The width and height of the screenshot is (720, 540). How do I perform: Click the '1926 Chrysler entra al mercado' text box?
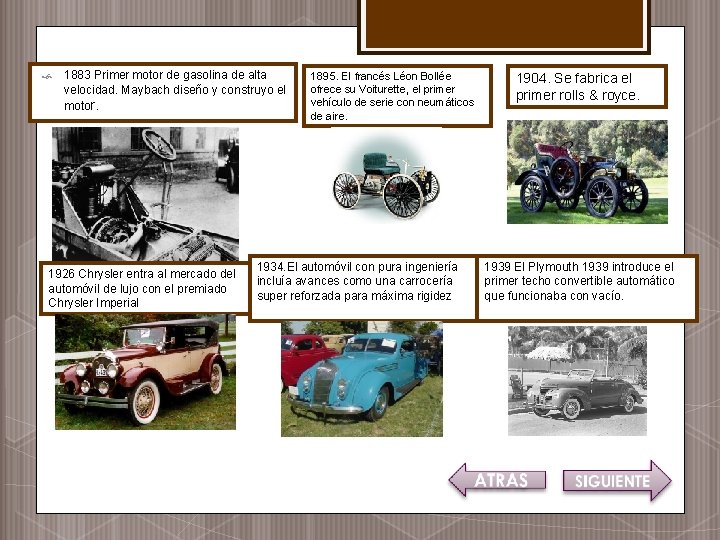[144, 288]
